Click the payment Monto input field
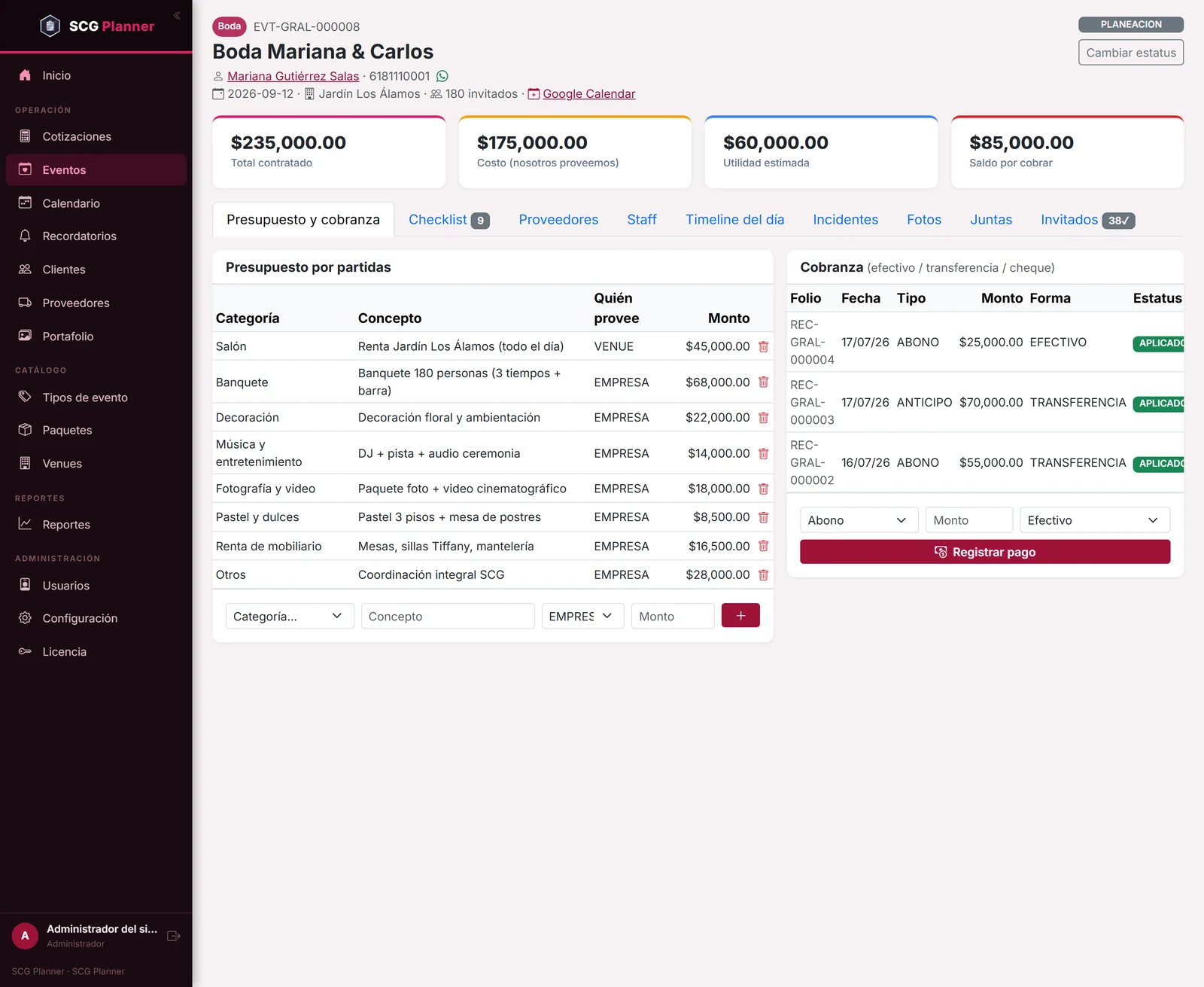 click(969, 520)
